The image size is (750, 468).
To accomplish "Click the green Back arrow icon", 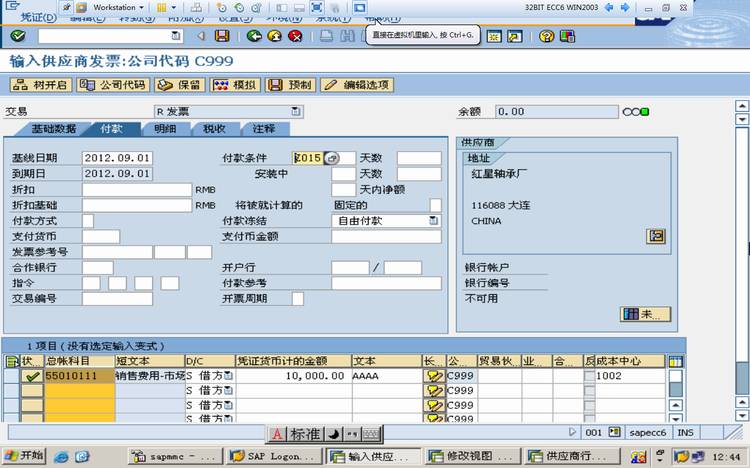I will (254, 36).
